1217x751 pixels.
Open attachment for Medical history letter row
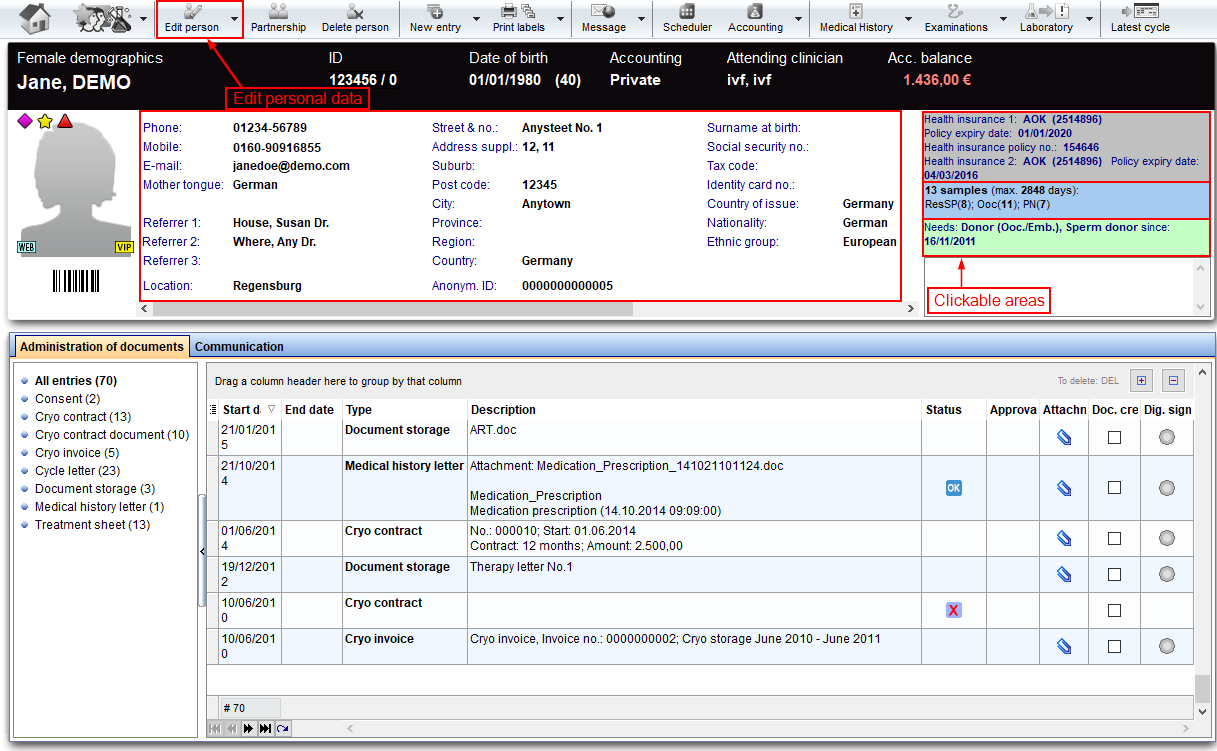[1064, 488]
